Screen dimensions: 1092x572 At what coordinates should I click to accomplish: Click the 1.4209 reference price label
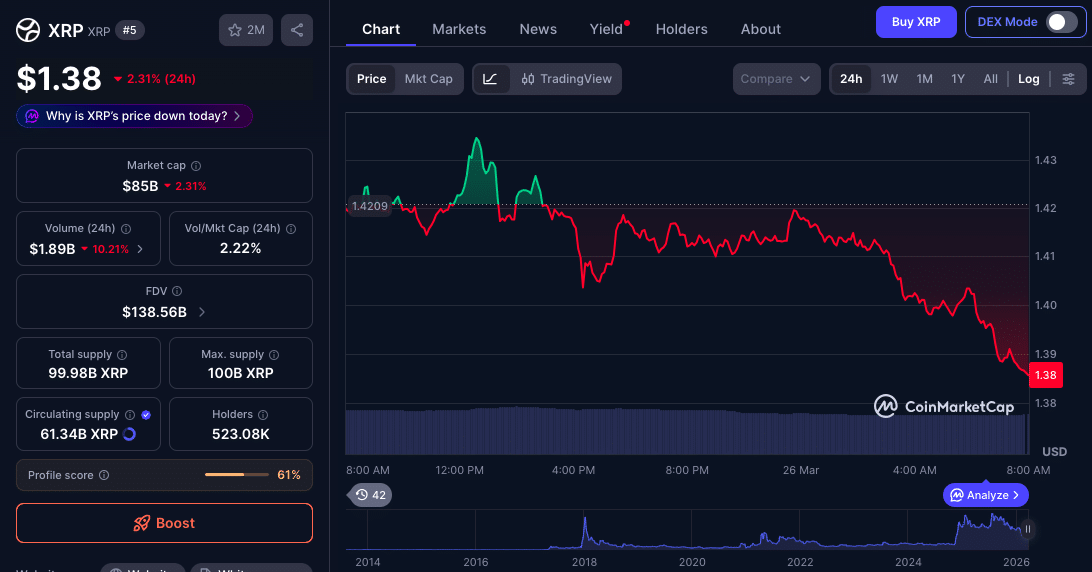point(369,206)
